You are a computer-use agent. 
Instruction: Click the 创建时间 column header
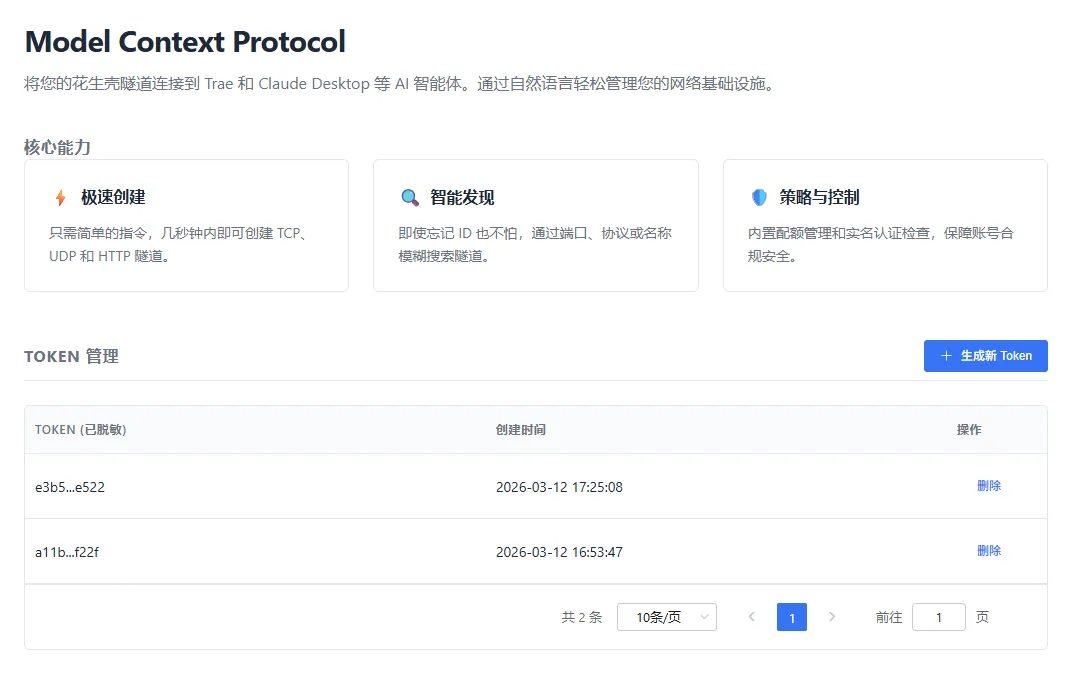[520, 430]
